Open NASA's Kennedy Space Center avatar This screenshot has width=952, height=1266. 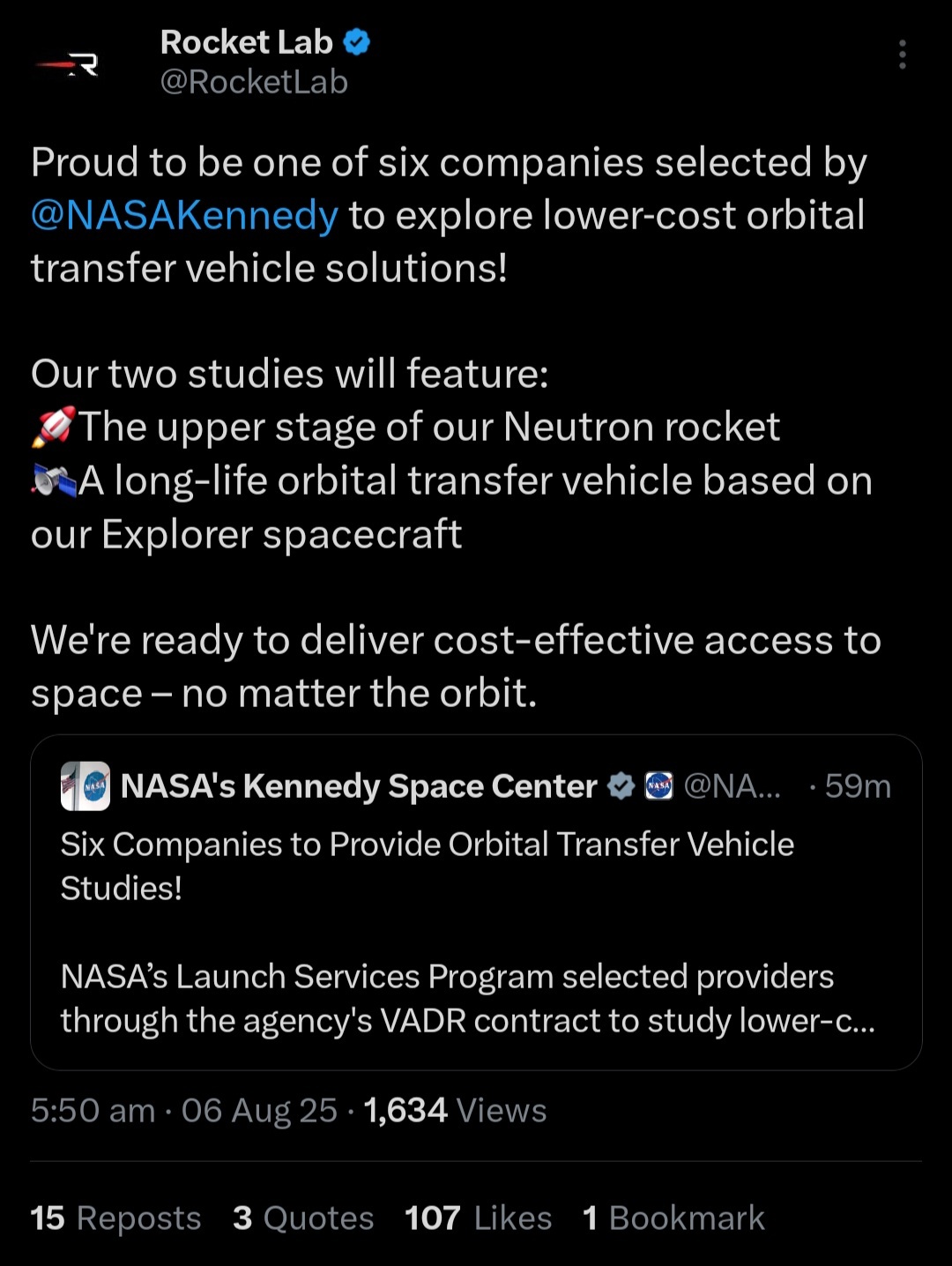86,786
